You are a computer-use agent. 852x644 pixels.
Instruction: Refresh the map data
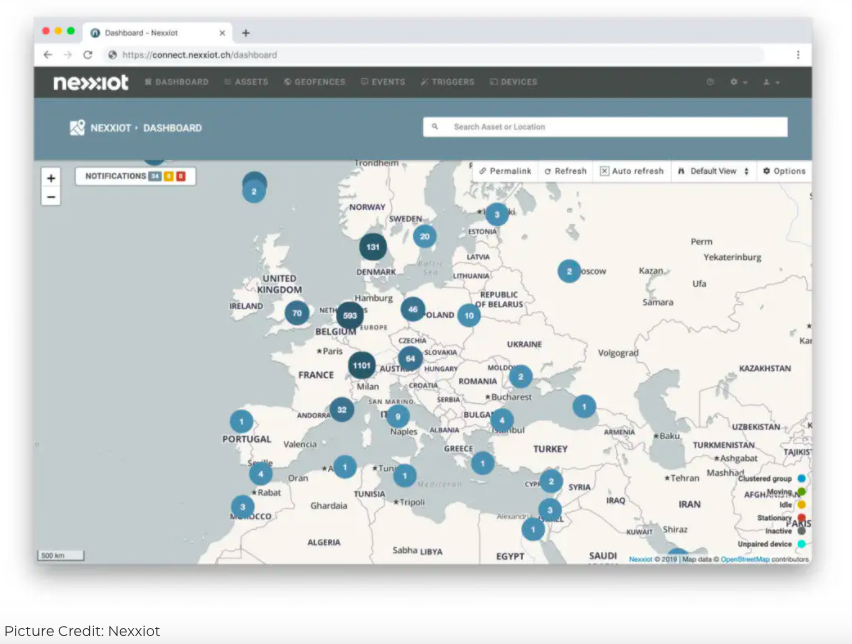pos(566,171)
